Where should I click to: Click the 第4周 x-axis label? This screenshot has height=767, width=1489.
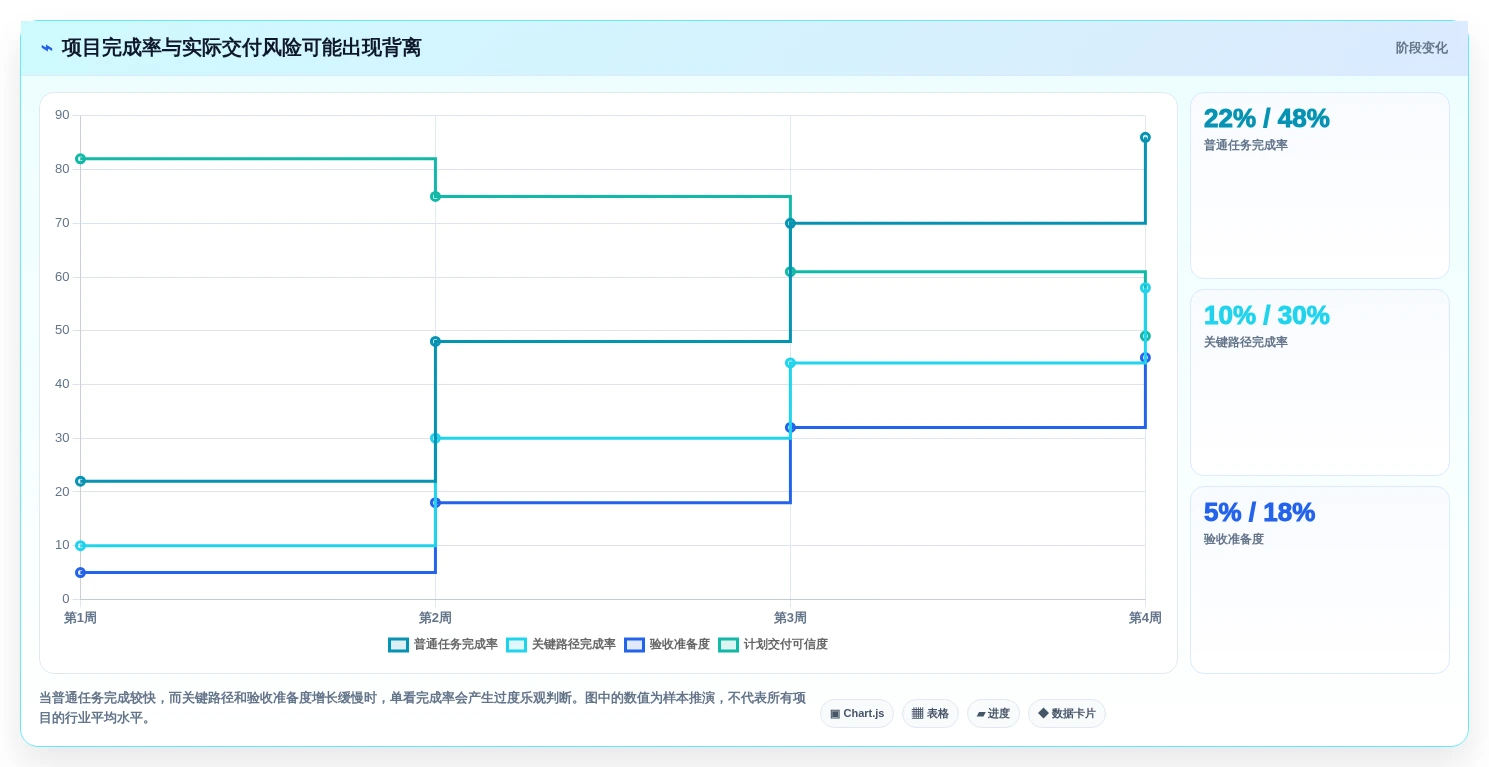click(x=1145, y=618)
